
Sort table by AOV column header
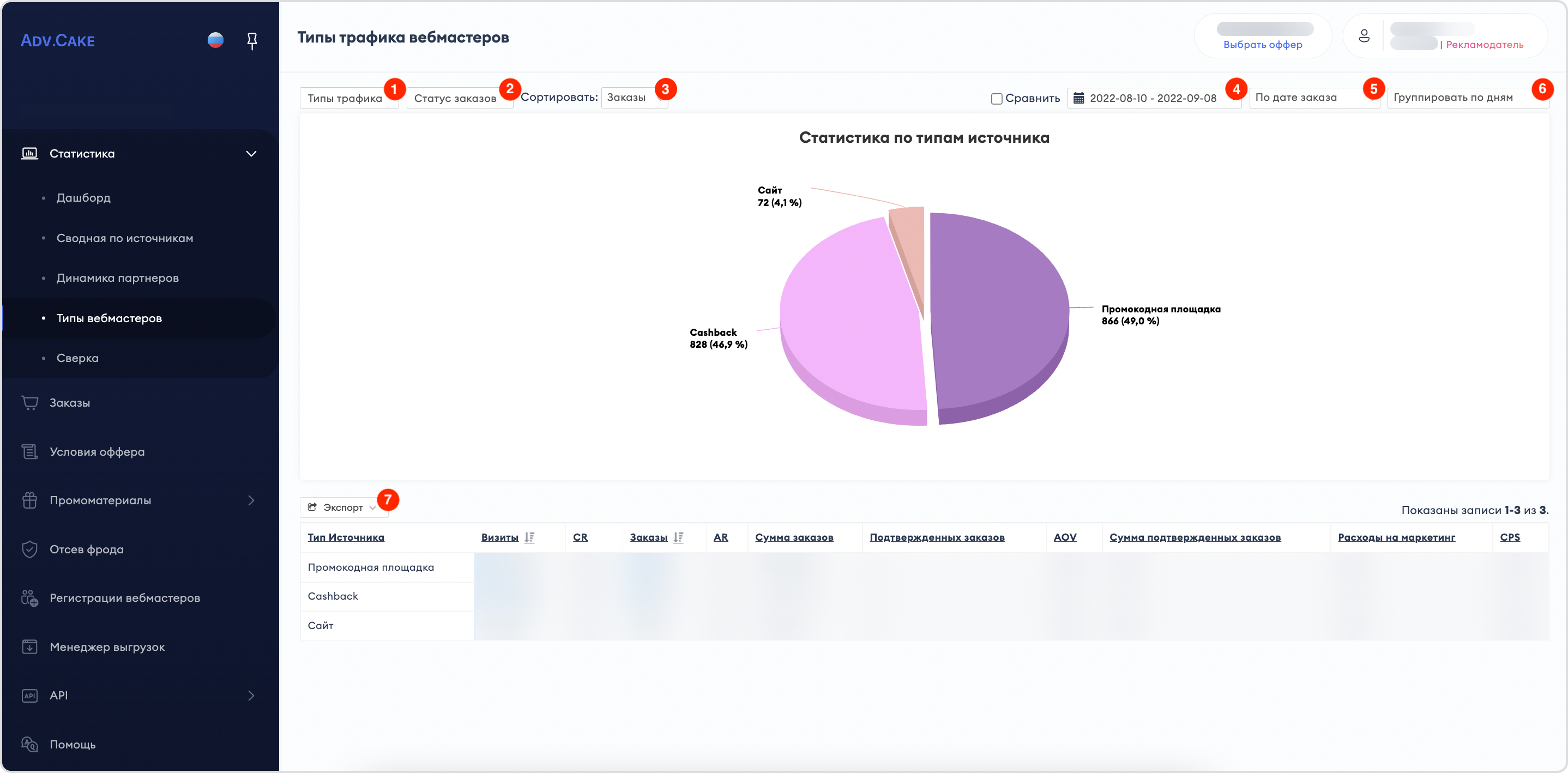pyautogui.click(x=1065, y=538)
